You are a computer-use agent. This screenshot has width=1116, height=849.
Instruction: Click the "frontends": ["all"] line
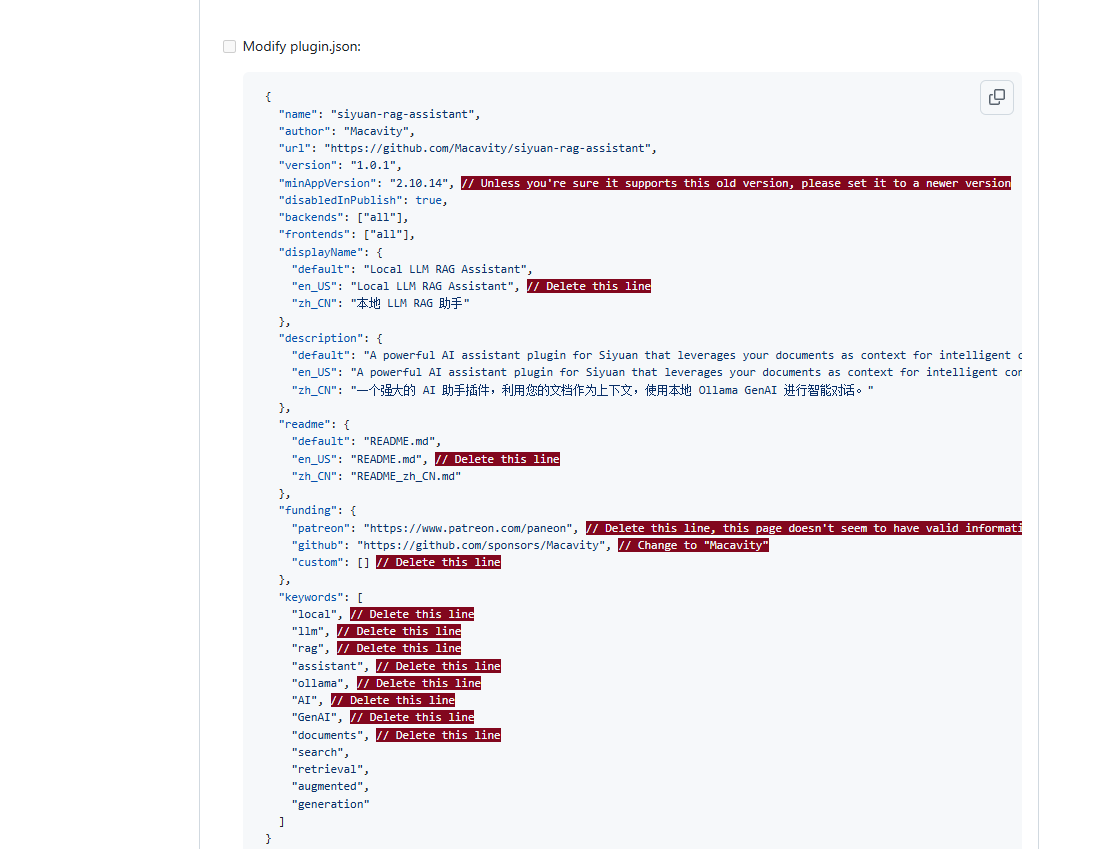tap(347, 234)
